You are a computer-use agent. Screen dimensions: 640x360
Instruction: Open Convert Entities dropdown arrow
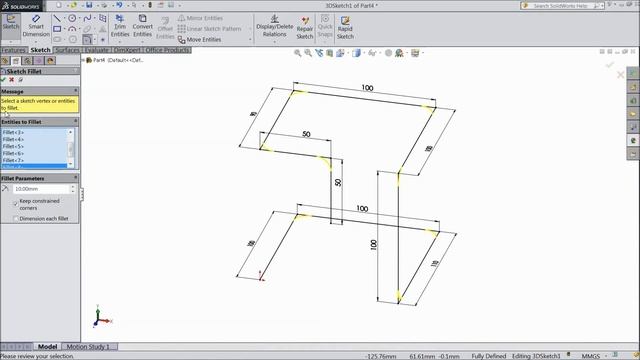142,41
